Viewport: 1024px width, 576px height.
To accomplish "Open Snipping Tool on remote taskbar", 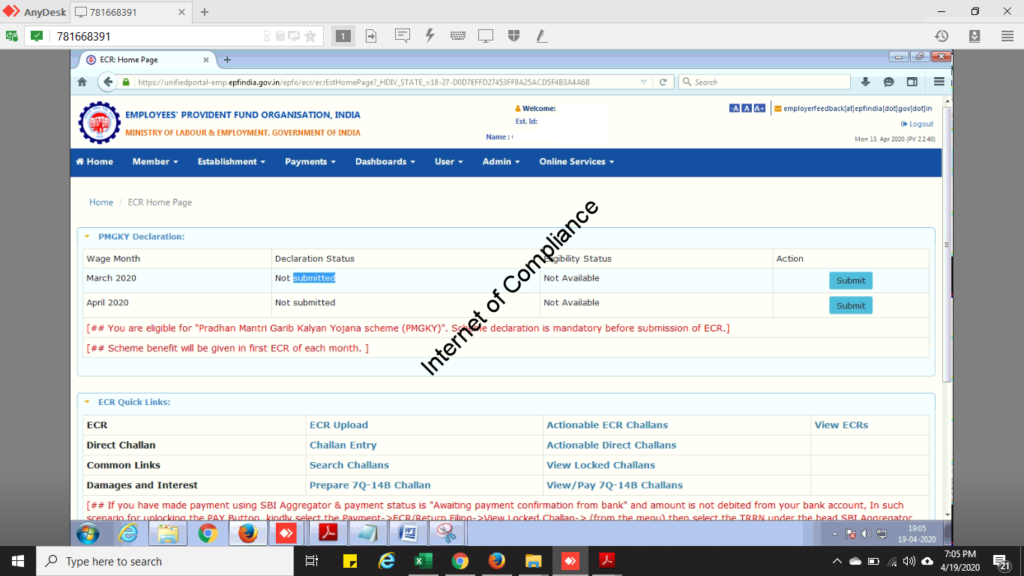I will tap(447, 534).
